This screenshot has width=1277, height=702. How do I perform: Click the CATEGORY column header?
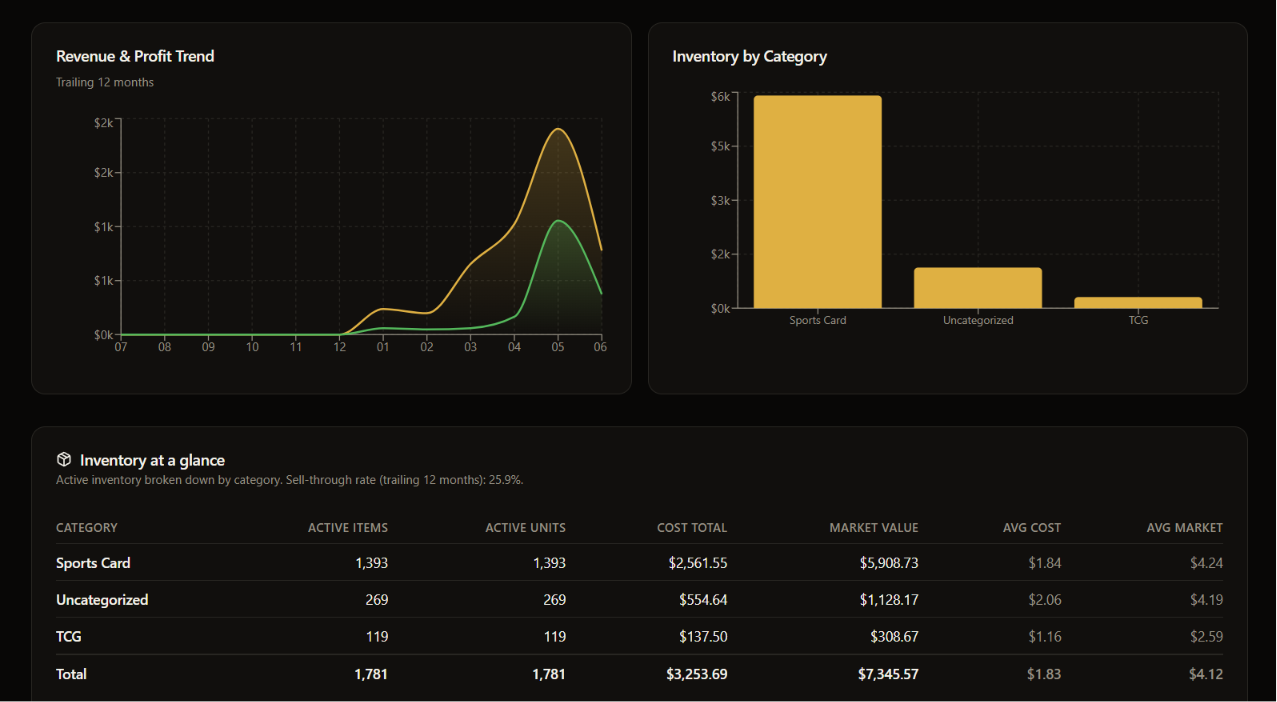(x=87, y=527)
